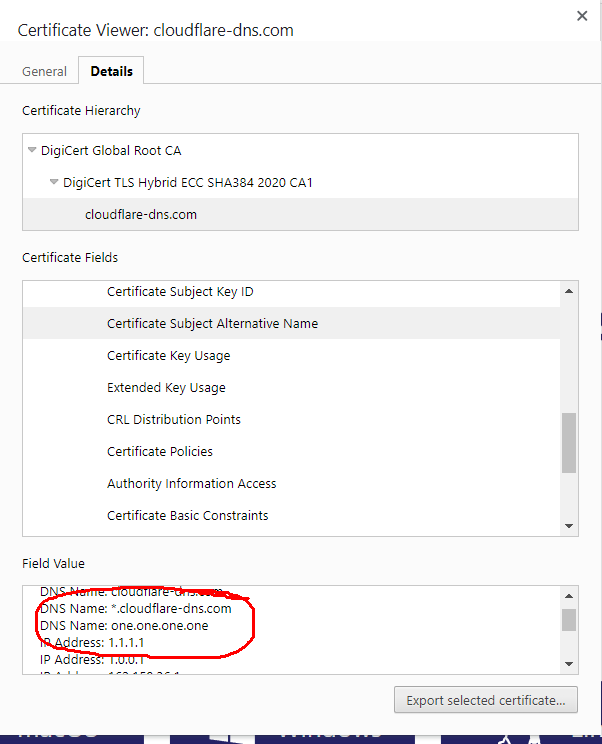Click DNS Name one.one.one.one line
This screenshot has height=744, width=602.
point(124,626)
